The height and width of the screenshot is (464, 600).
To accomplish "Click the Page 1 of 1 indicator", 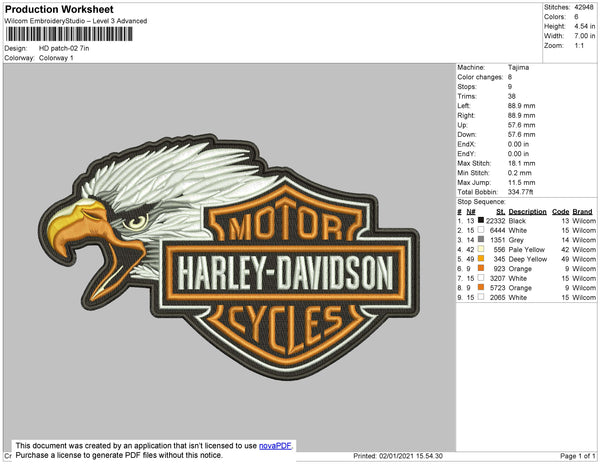I will tap(577, 456).
